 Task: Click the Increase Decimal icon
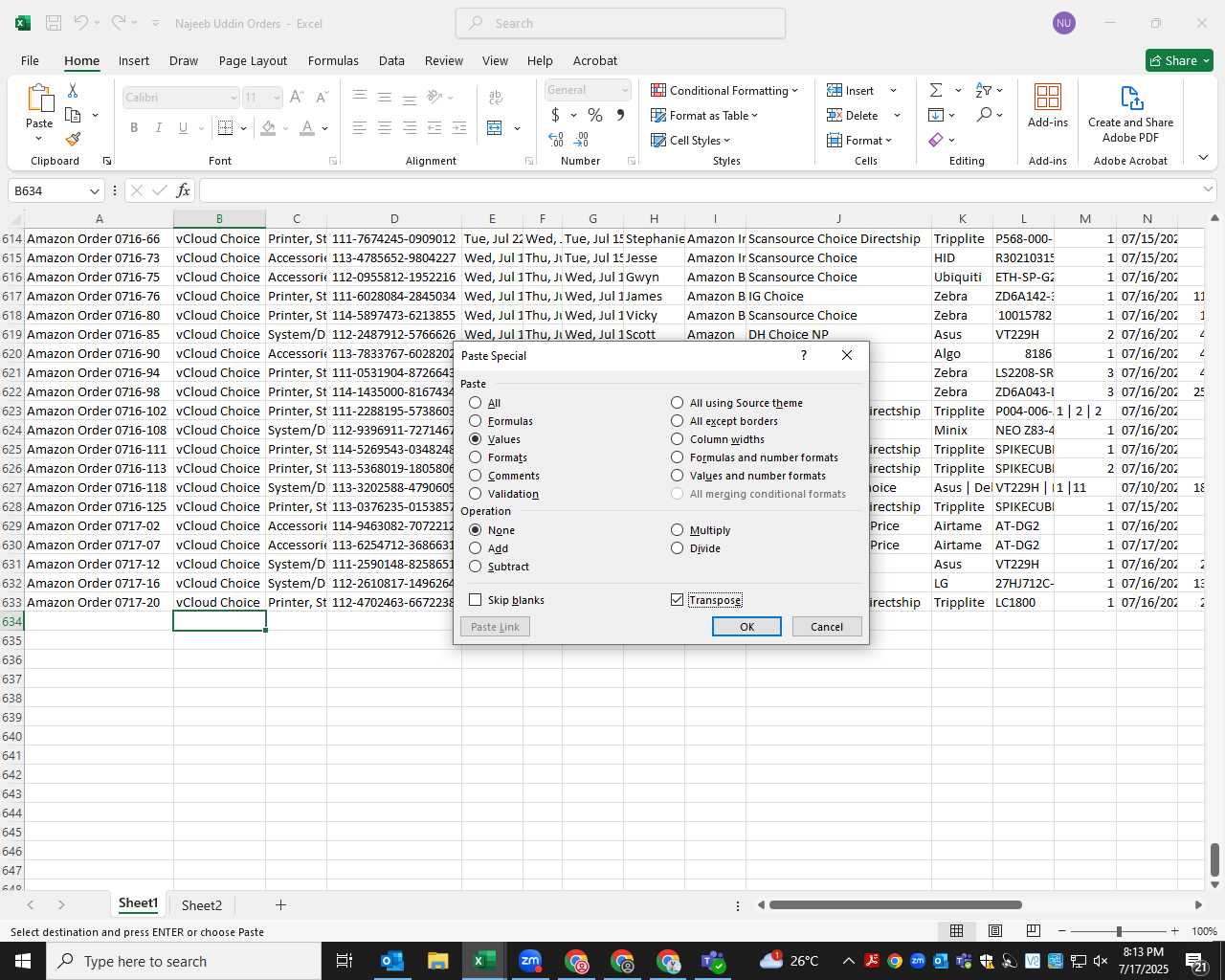[556, 140]
